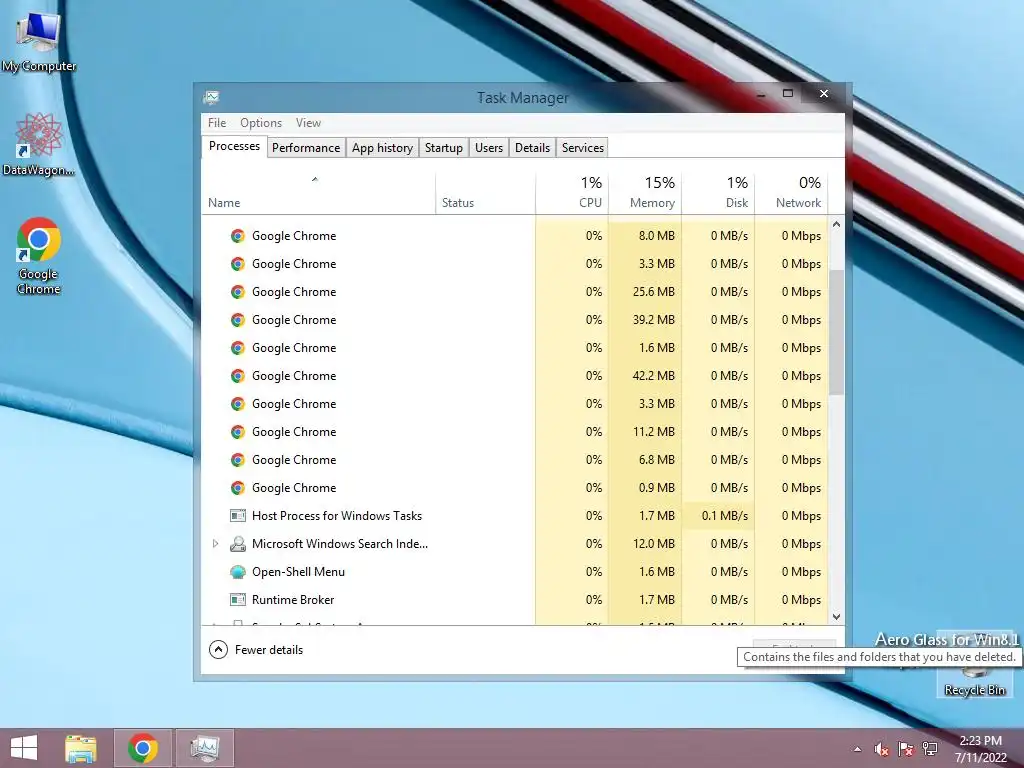The image size is (1024, 768).
Task: Open the View menu
Action: (308, 123)
